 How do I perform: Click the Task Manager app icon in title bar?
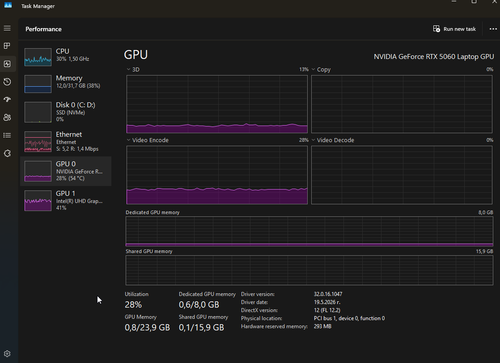[8, 5]
